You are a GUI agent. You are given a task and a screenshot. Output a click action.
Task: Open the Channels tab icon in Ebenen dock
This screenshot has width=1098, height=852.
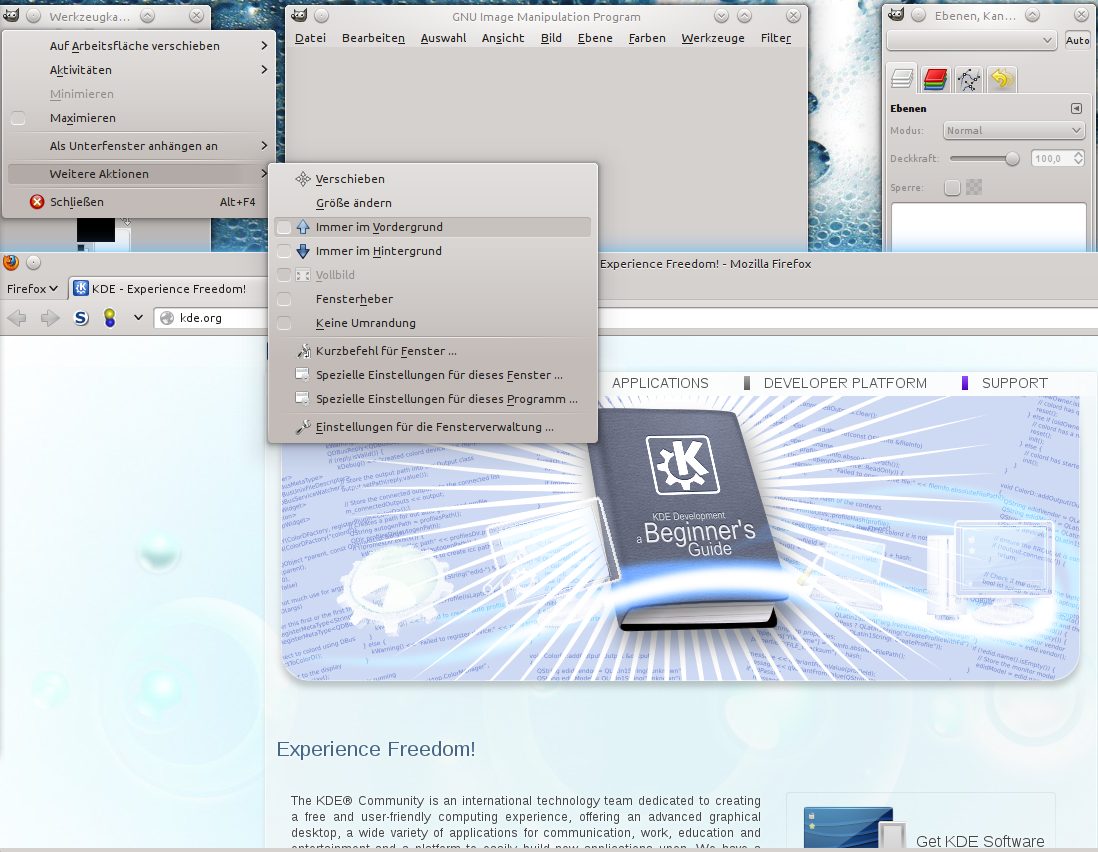(x=935, y=79)
